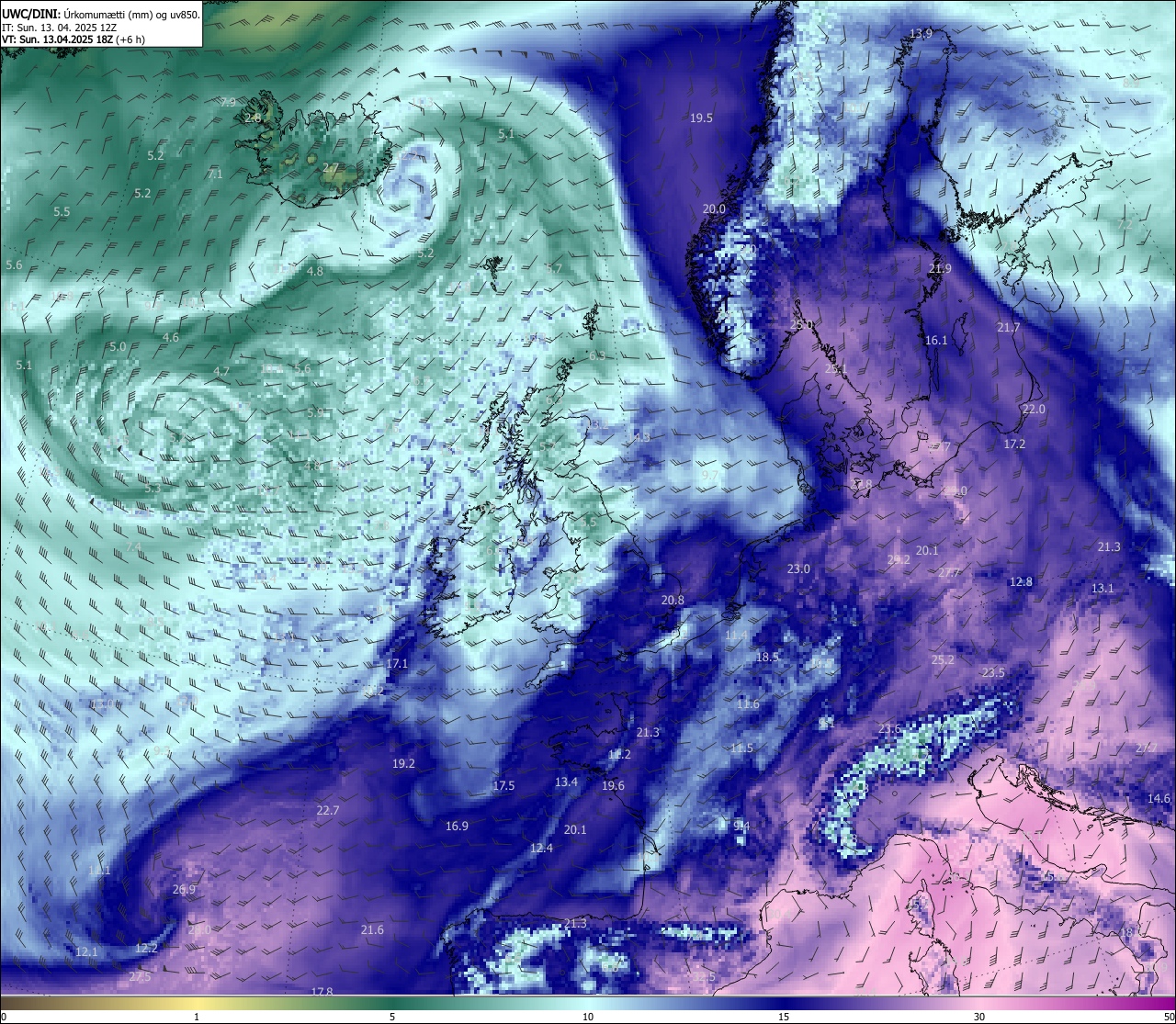Click the 13.4 value west of Brittany
This screenshot has width=1176, height=1024.
(566, 782)
